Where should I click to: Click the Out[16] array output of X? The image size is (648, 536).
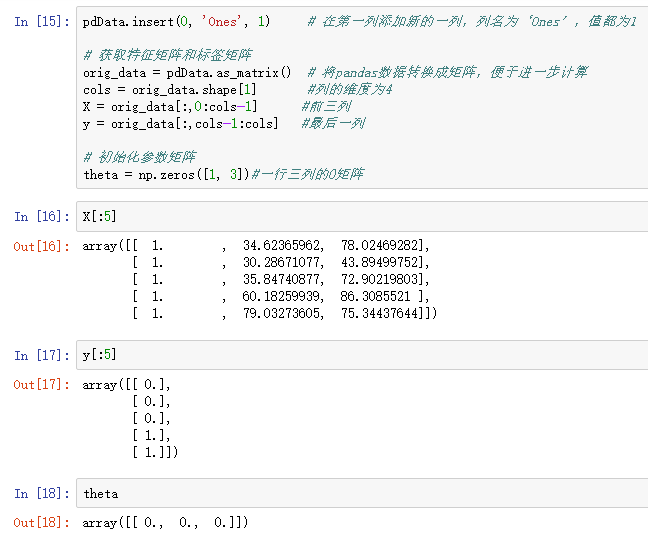(260, 279)
